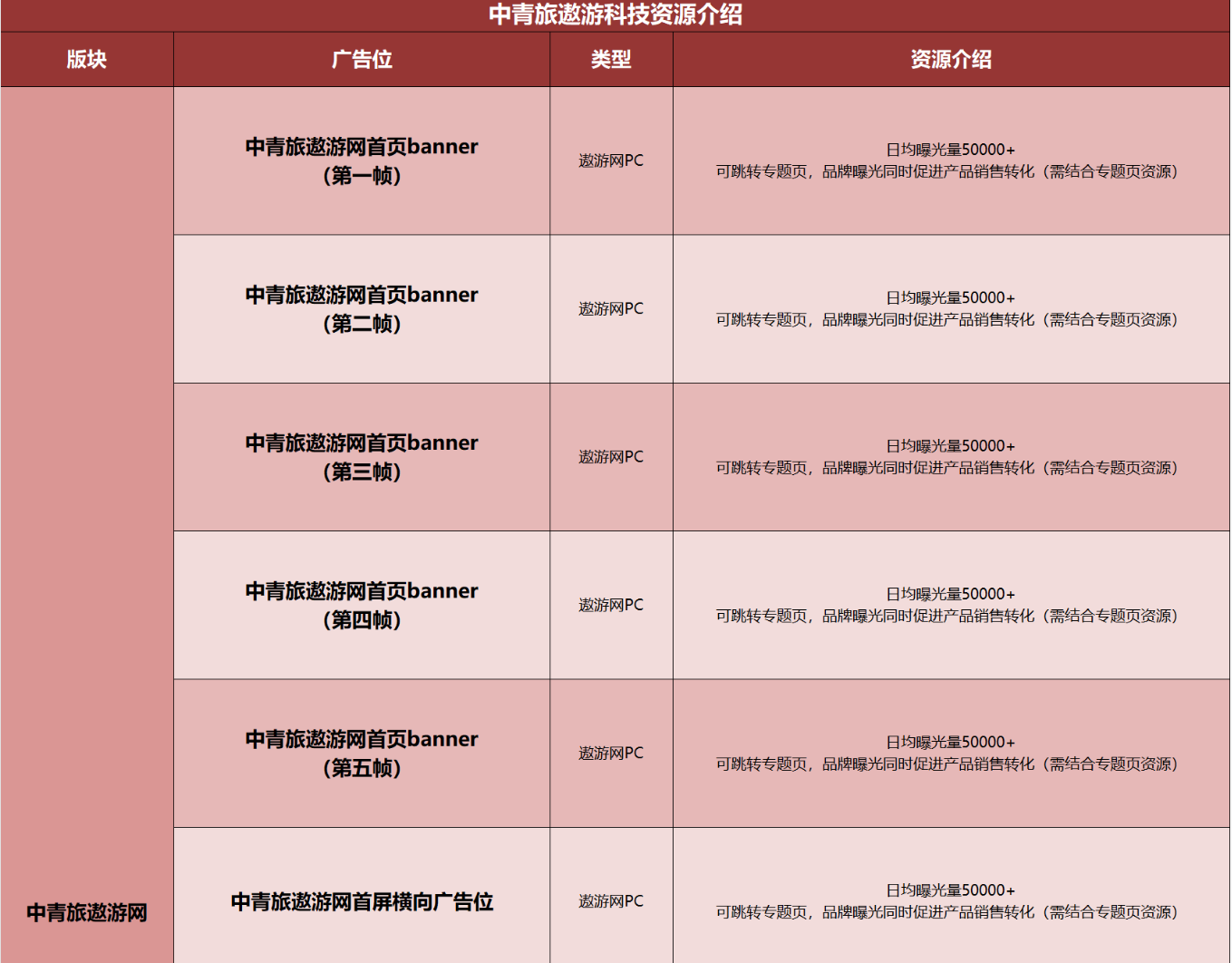Select the 资源介绍 column header
Image resolution: width=1232 pixels, height=963 pixels.
click(951, 60)
